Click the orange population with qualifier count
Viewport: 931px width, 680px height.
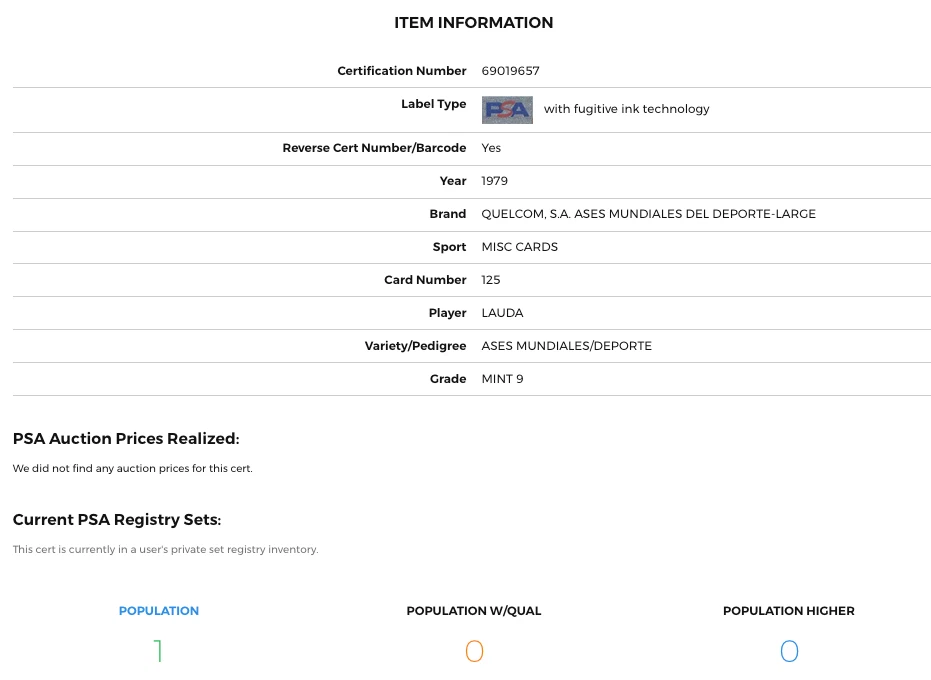tap(474, 652)
